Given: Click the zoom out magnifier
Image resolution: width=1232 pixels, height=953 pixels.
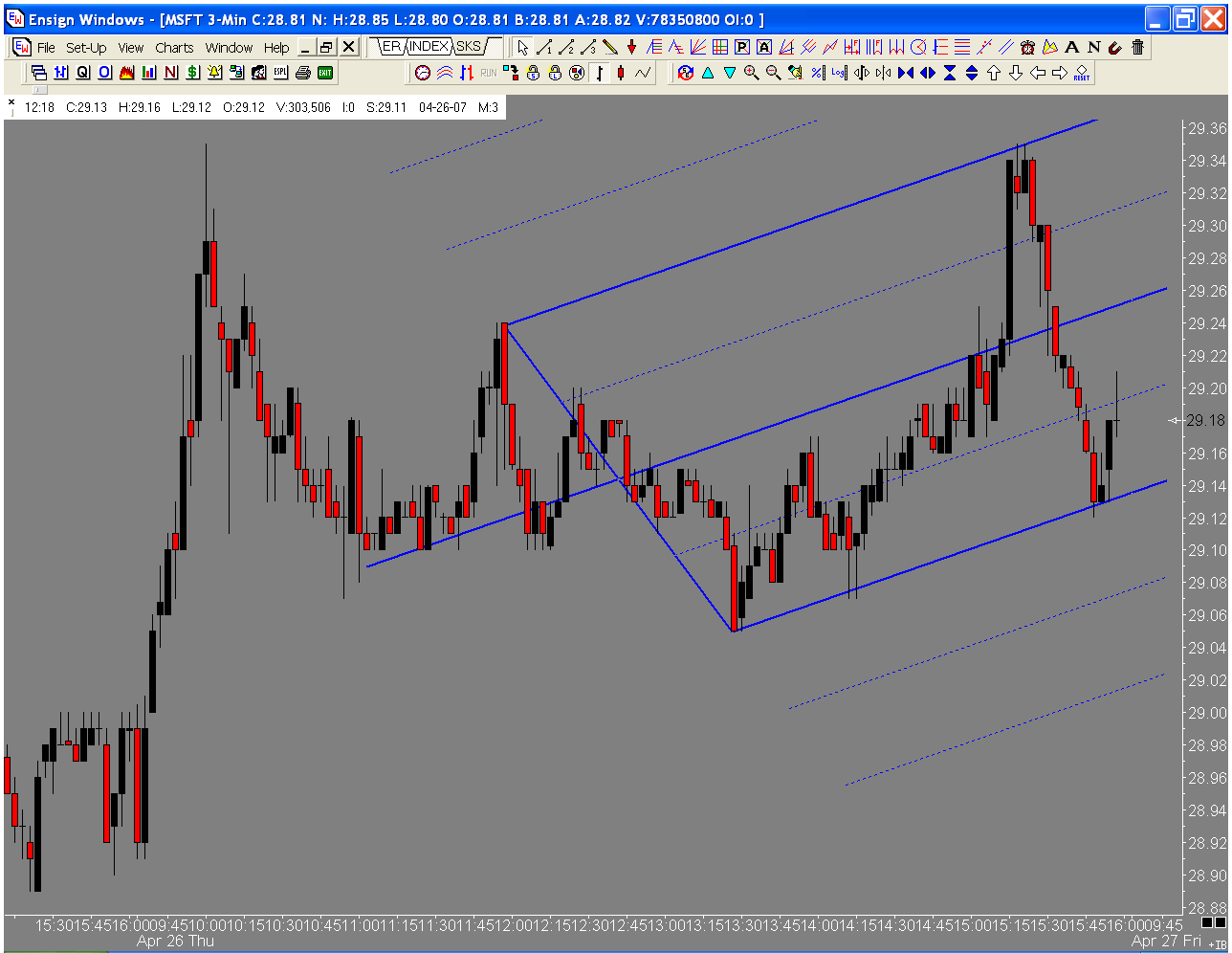Looking at the screenshot, I should [x=773, y=73].
